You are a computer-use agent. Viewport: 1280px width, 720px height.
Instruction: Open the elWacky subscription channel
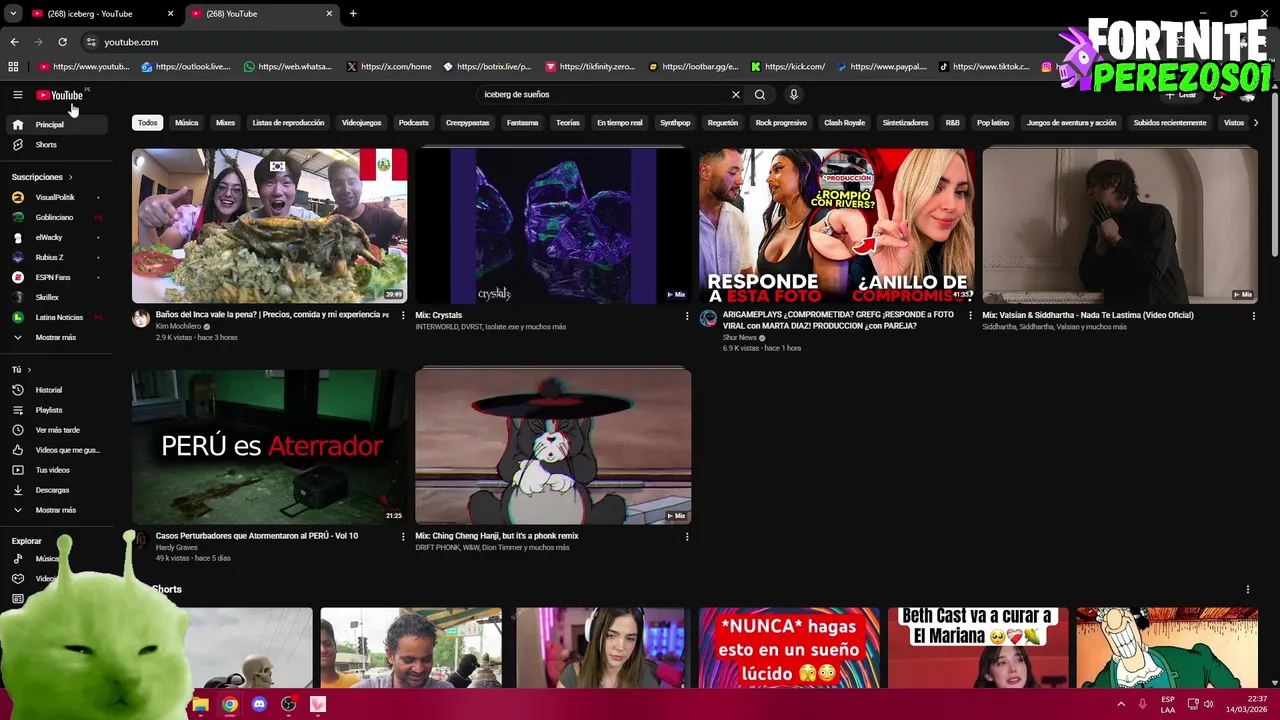click(x=56, y=237)
